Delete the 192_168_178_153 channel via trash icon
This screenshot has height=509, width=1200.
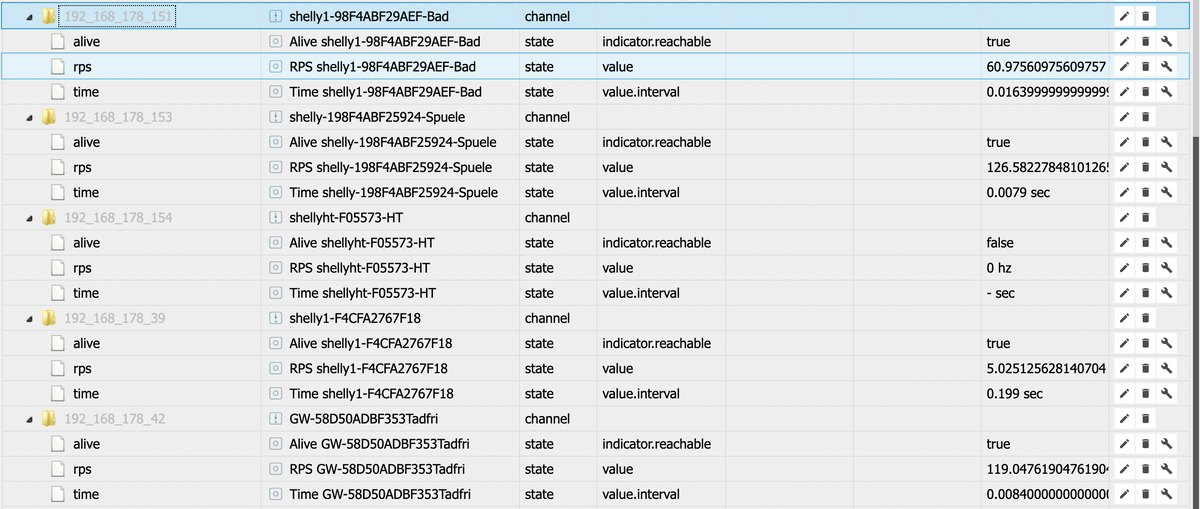(1146, 117)
